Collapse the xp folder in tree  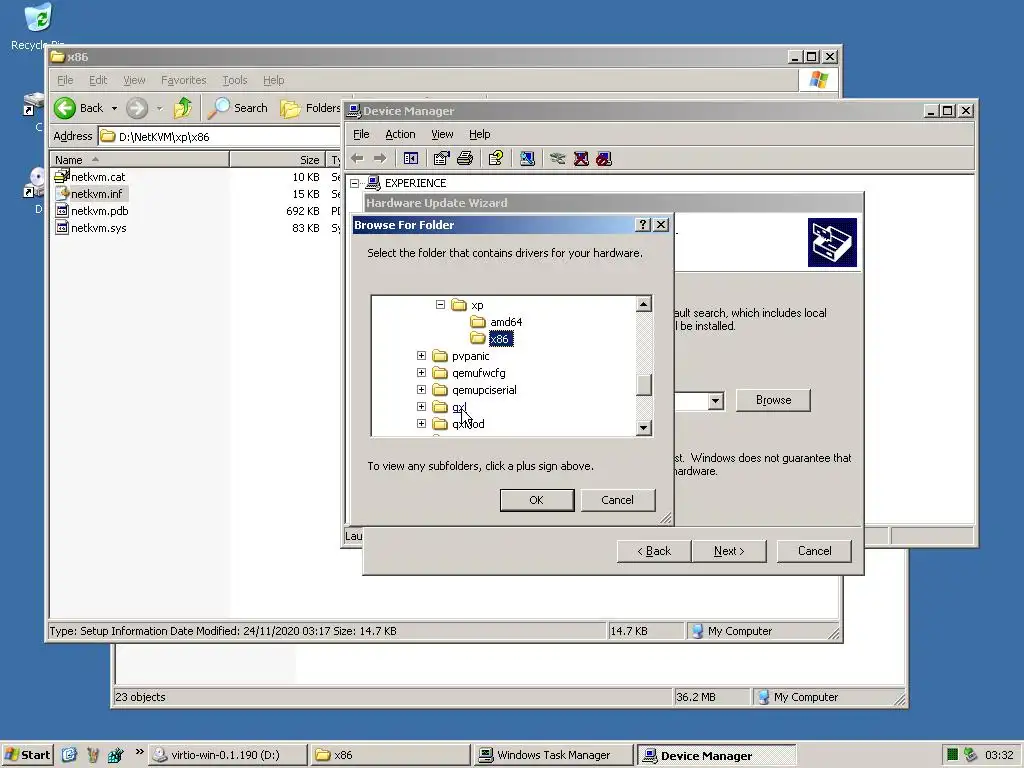(x=440, y=304)
